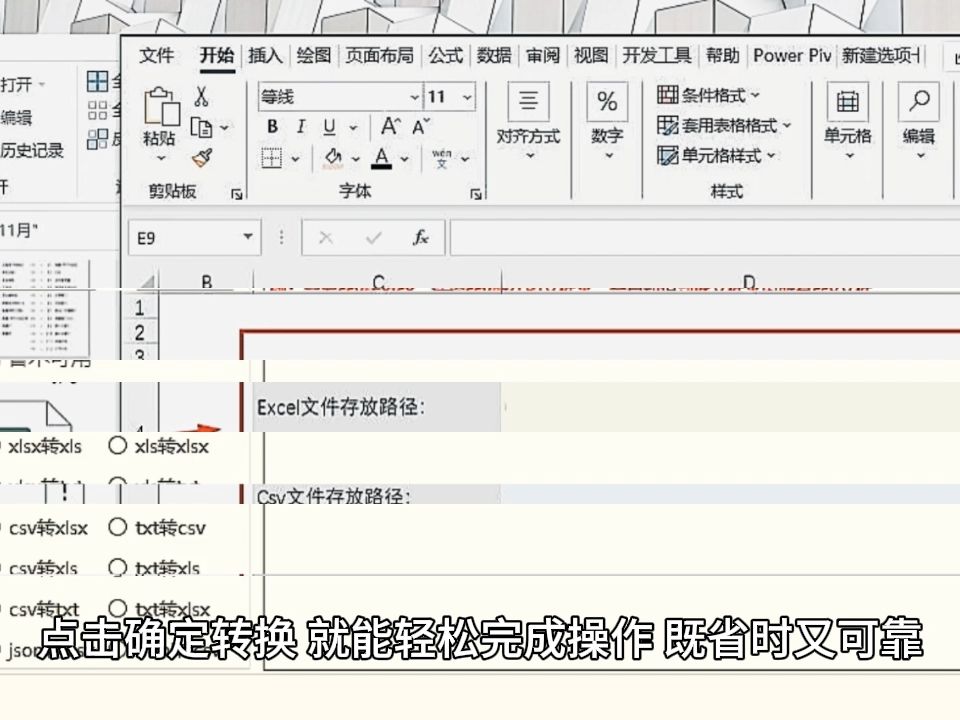Image resolution: width=960 pixels, height=720 pixels.
Task: Click the 编辑 magnifier icon
Action: point(917,102)
